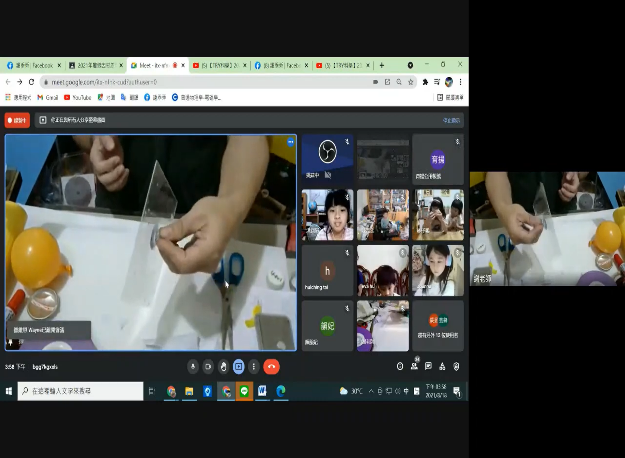Select the purple avatar participant tile
Image resolution: width=625 pixels, height=458 pixels.
(x=438, y=159)
